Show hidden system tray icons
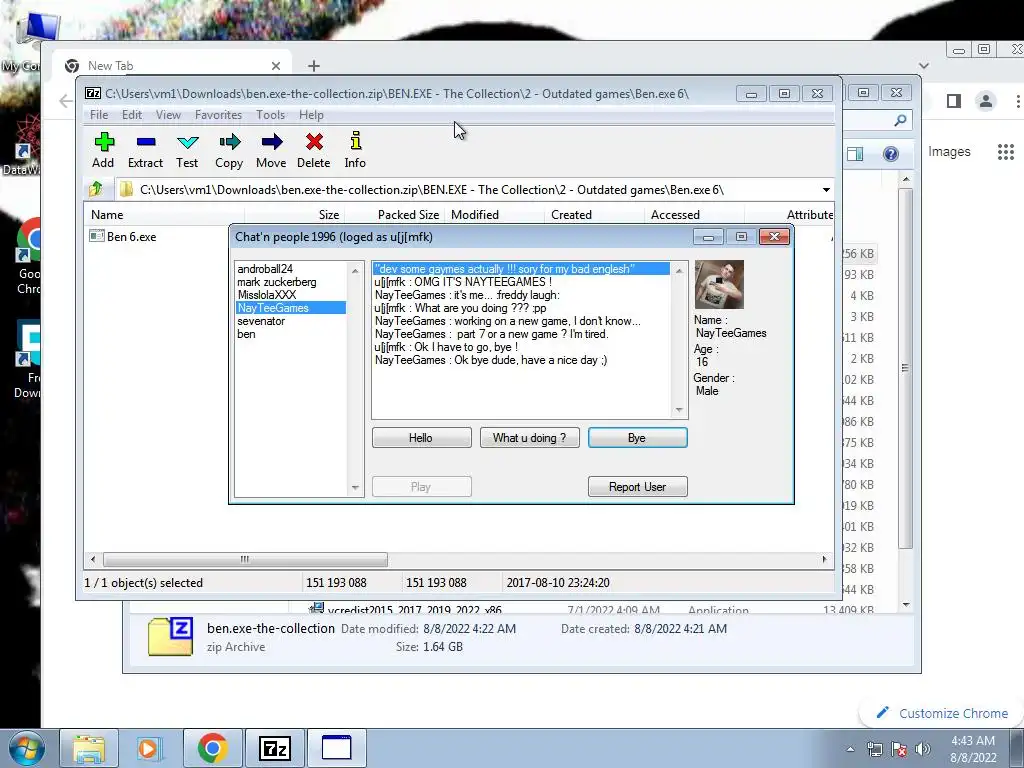The image size is (1024, 768). coord(850,749)
